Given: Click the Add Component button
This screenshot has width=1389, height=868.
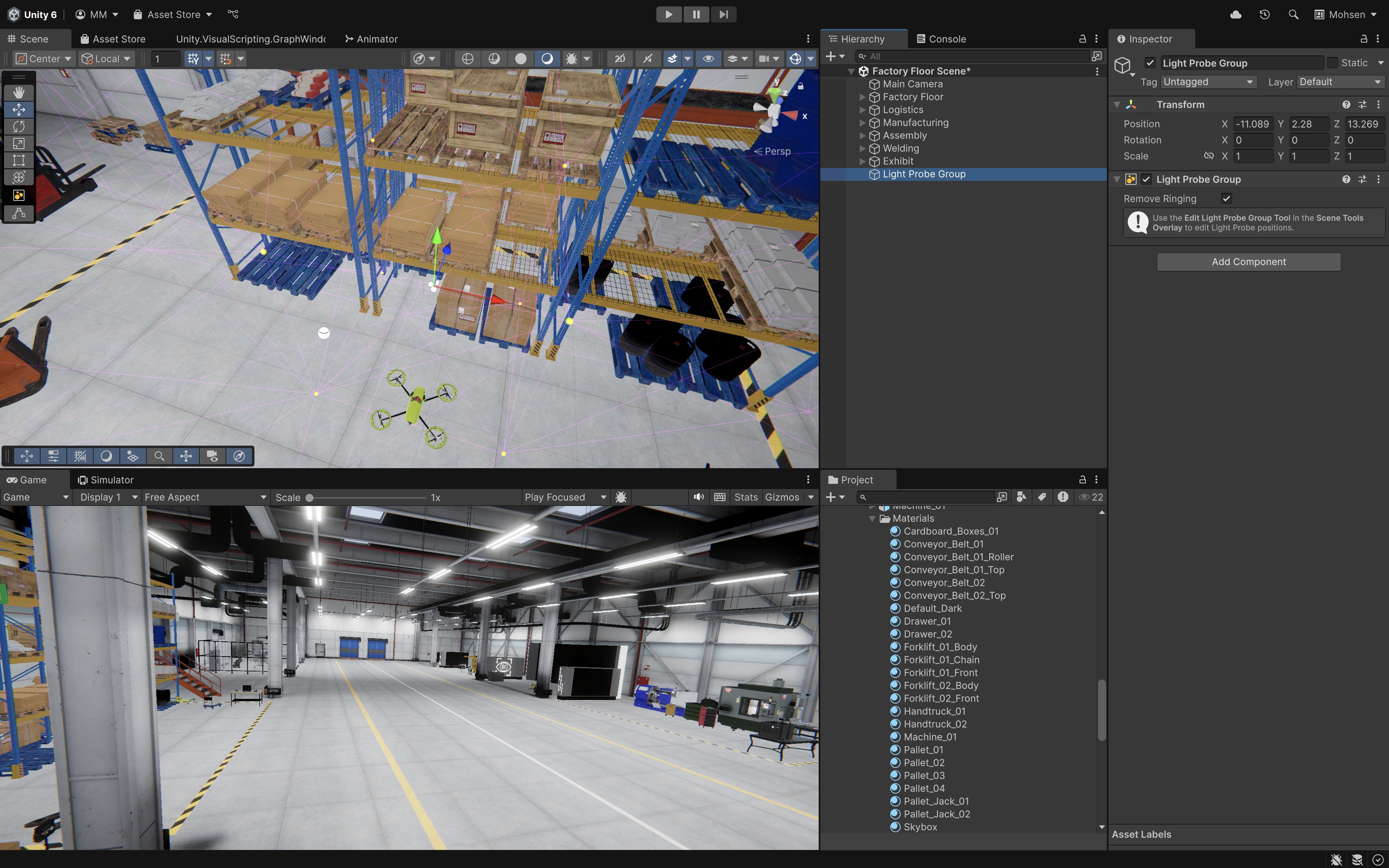Looking at the screenshot, I should (x=1248, y=262).
